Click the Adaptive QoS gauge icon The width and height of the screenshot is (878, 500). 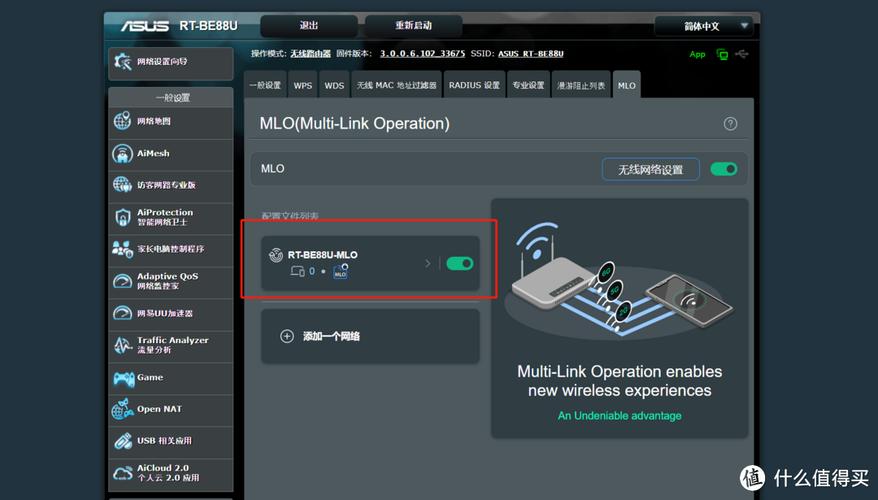[122, 281]
